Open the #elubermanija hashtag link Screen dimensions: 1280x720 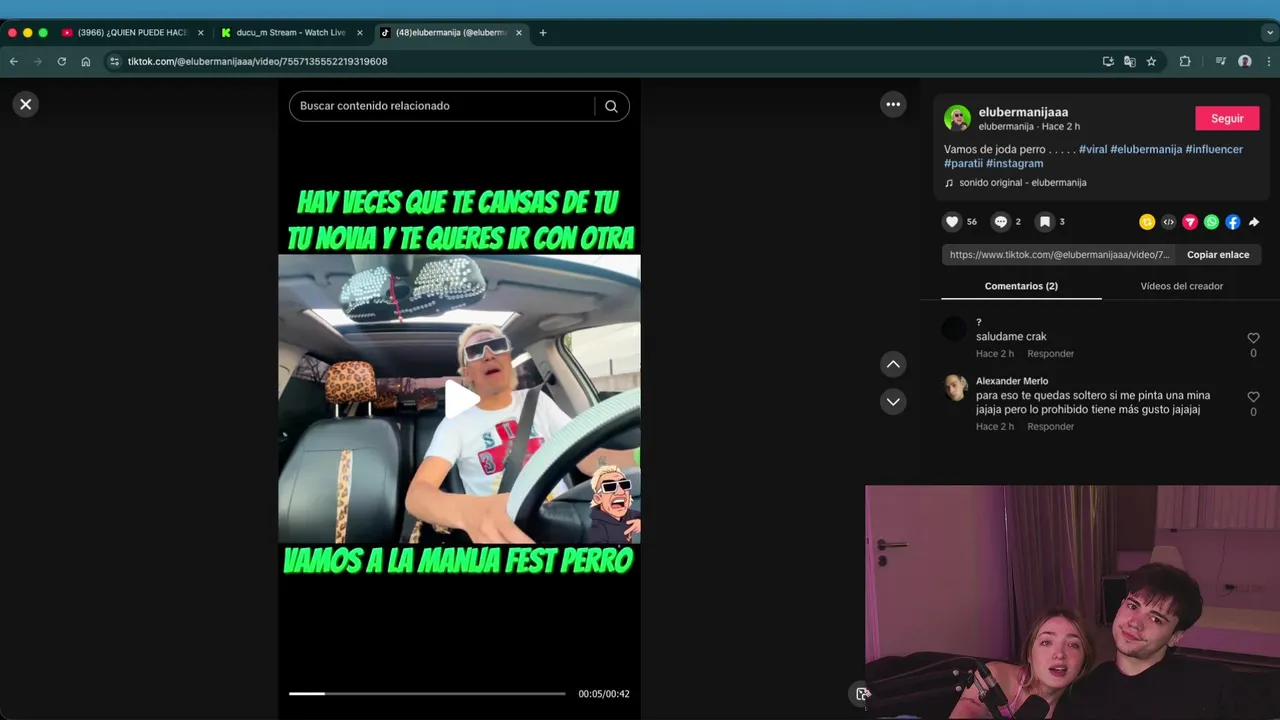tap(1146, 149)
